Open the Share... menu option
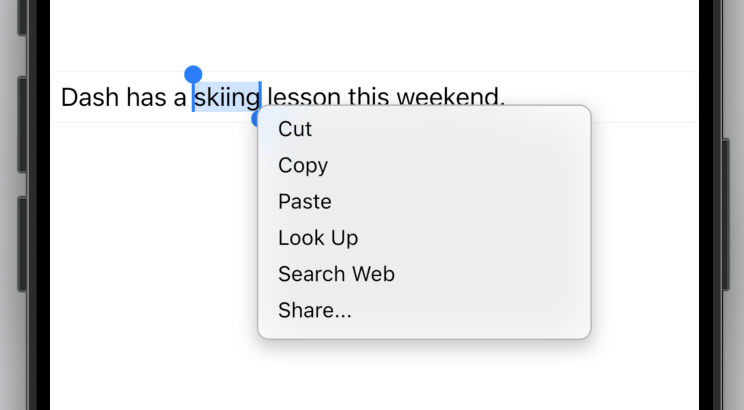The image size is (744, 410). tap(315, 310)
